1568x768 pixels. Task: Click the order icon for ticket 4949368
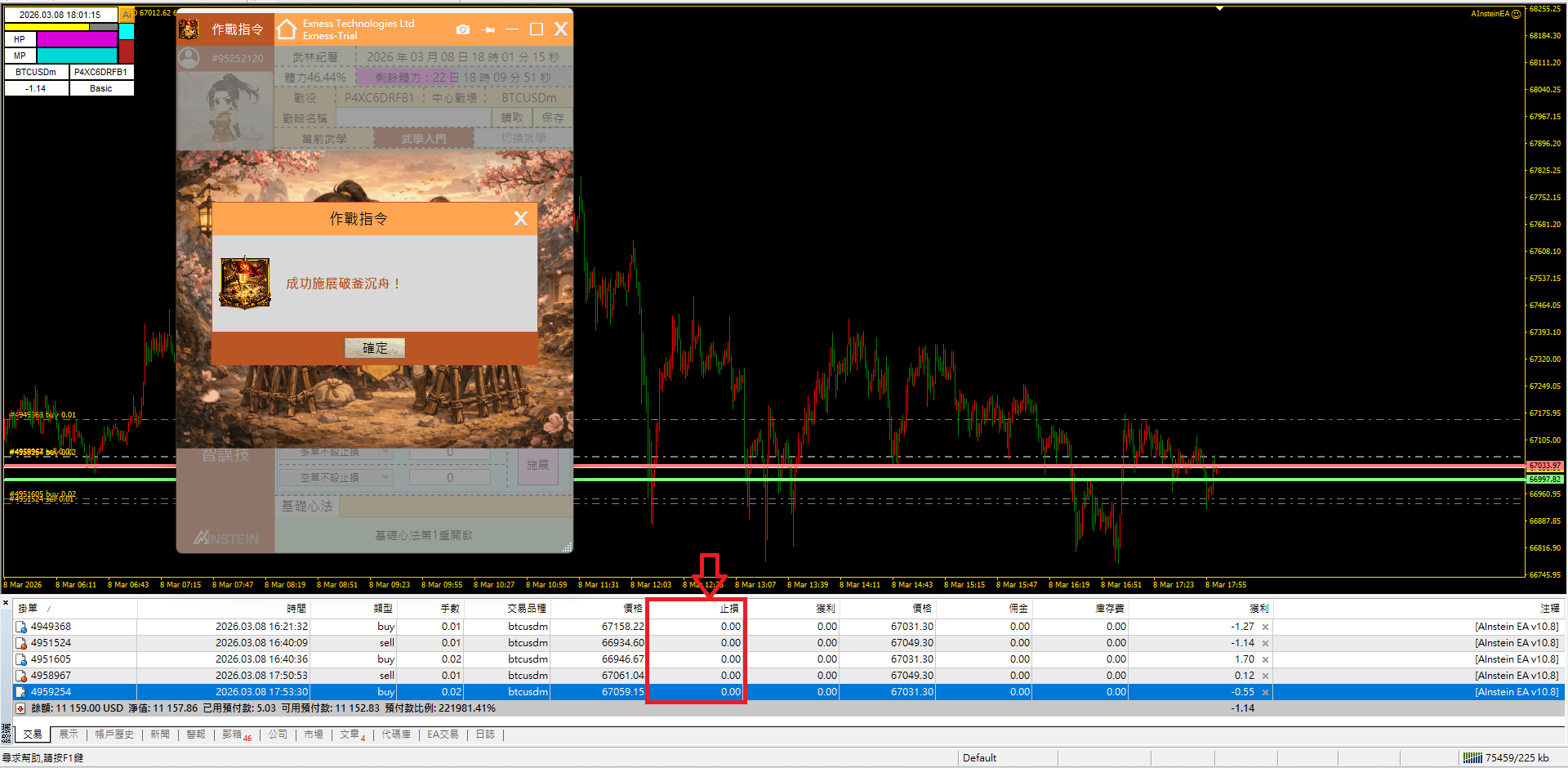pos(21,627)
